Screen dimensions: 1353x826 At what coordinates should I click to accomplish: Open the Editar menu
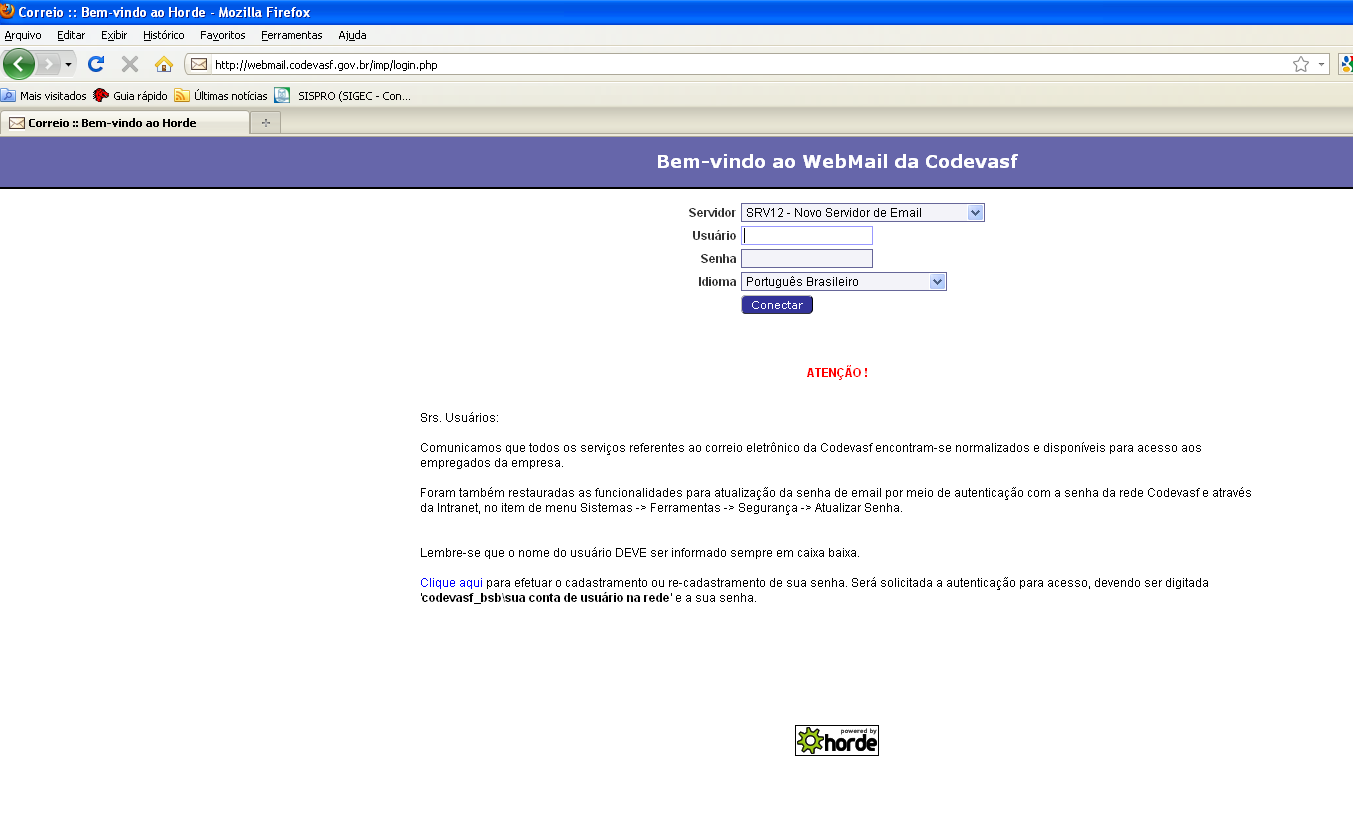71,35
